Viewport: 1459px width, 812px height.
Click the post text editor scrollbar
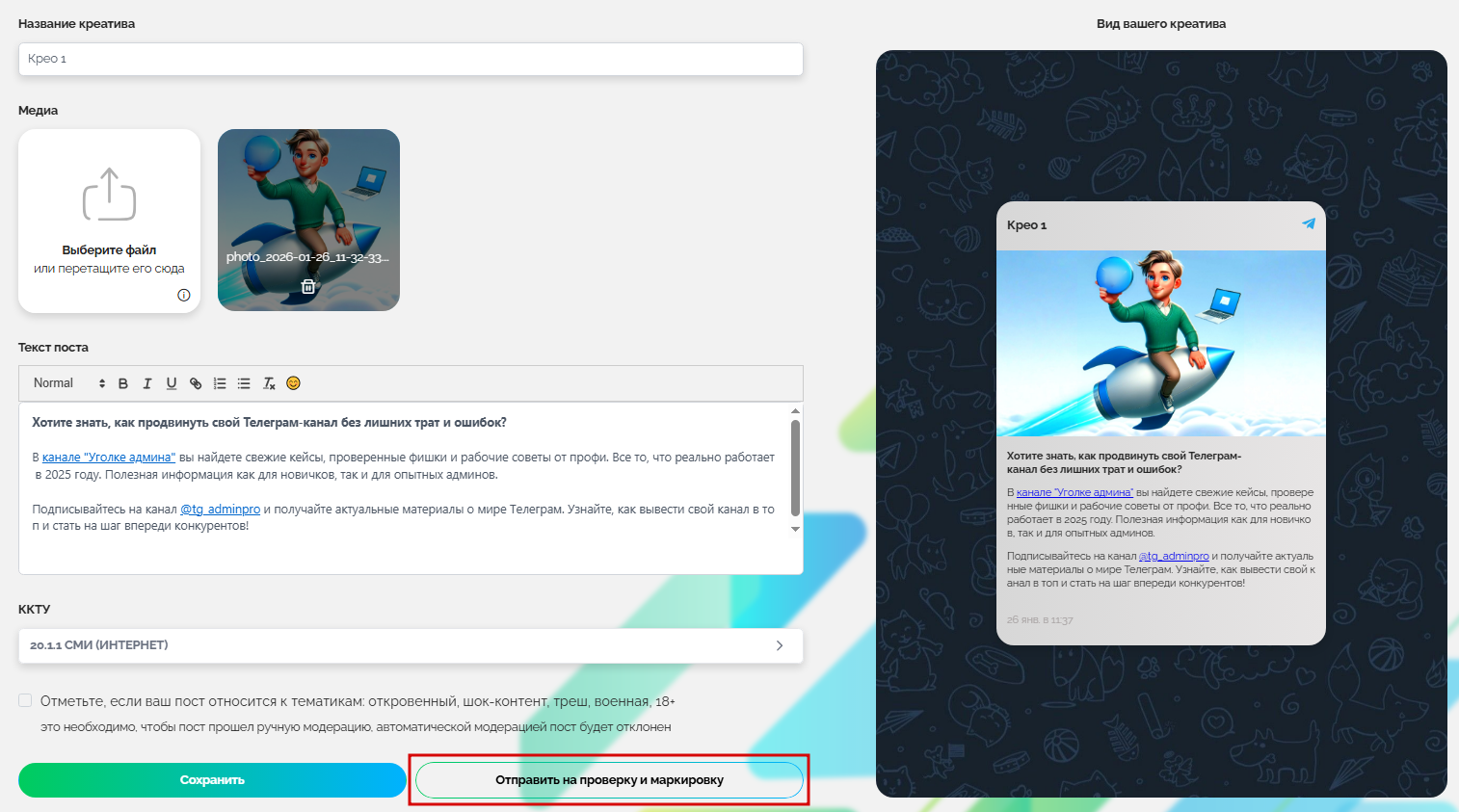(x=795, y=468)
